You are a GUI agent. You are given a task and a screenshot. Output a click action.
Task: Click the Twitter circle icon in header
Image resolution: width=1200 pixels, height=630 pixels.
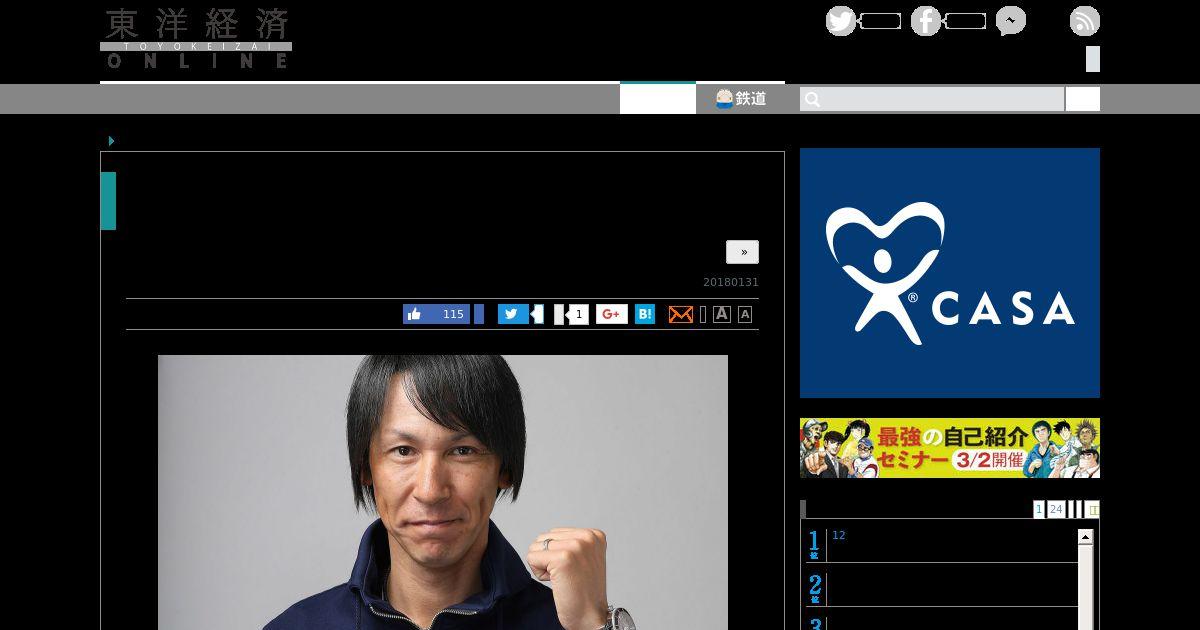click(841, 21)
